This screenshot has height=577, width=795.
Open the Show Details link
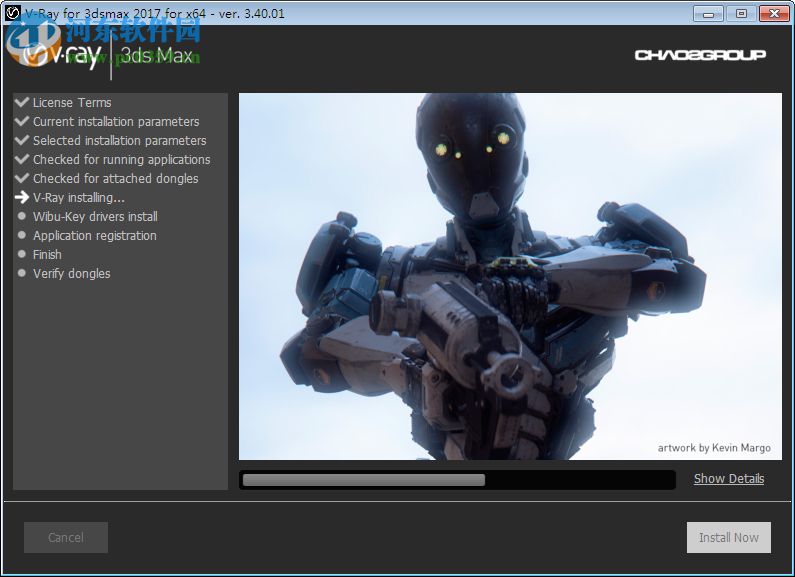click(729, 479)
